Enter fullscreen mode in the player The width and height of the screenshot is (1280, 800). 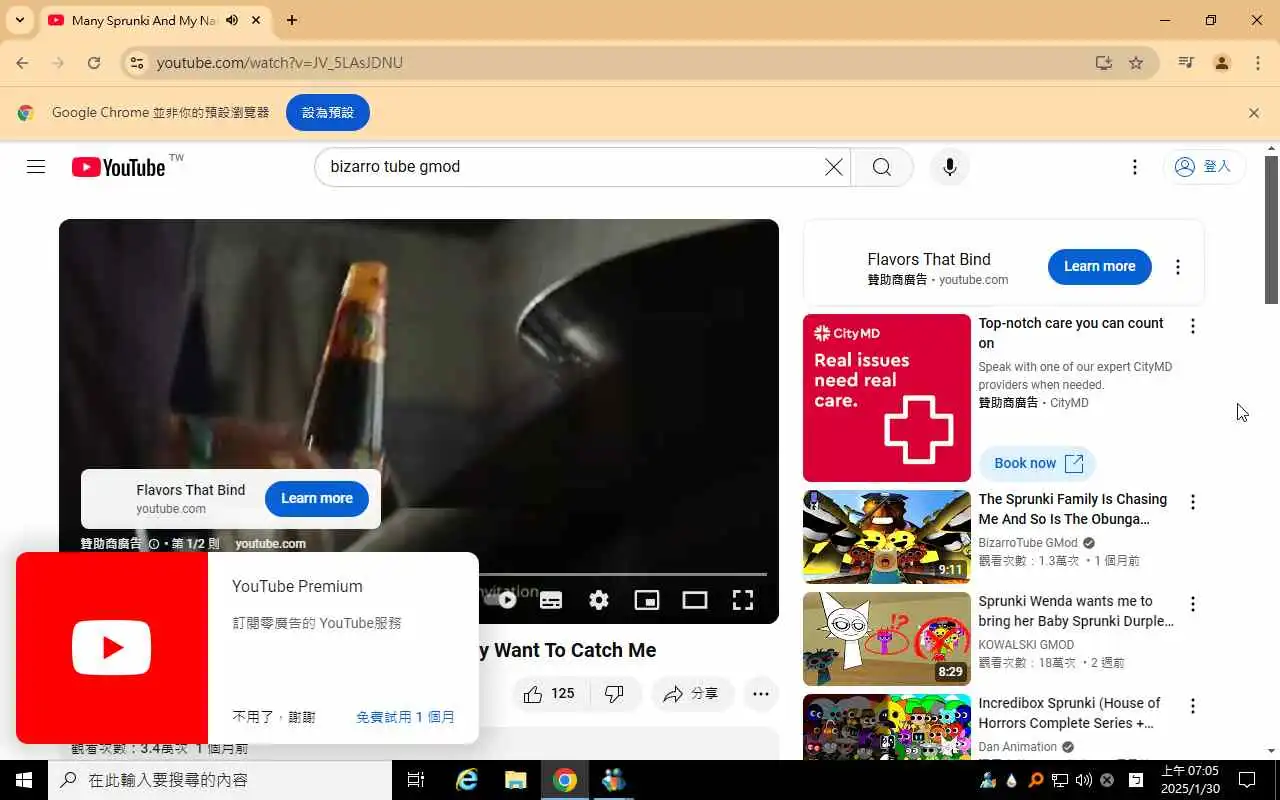(743, 600)
